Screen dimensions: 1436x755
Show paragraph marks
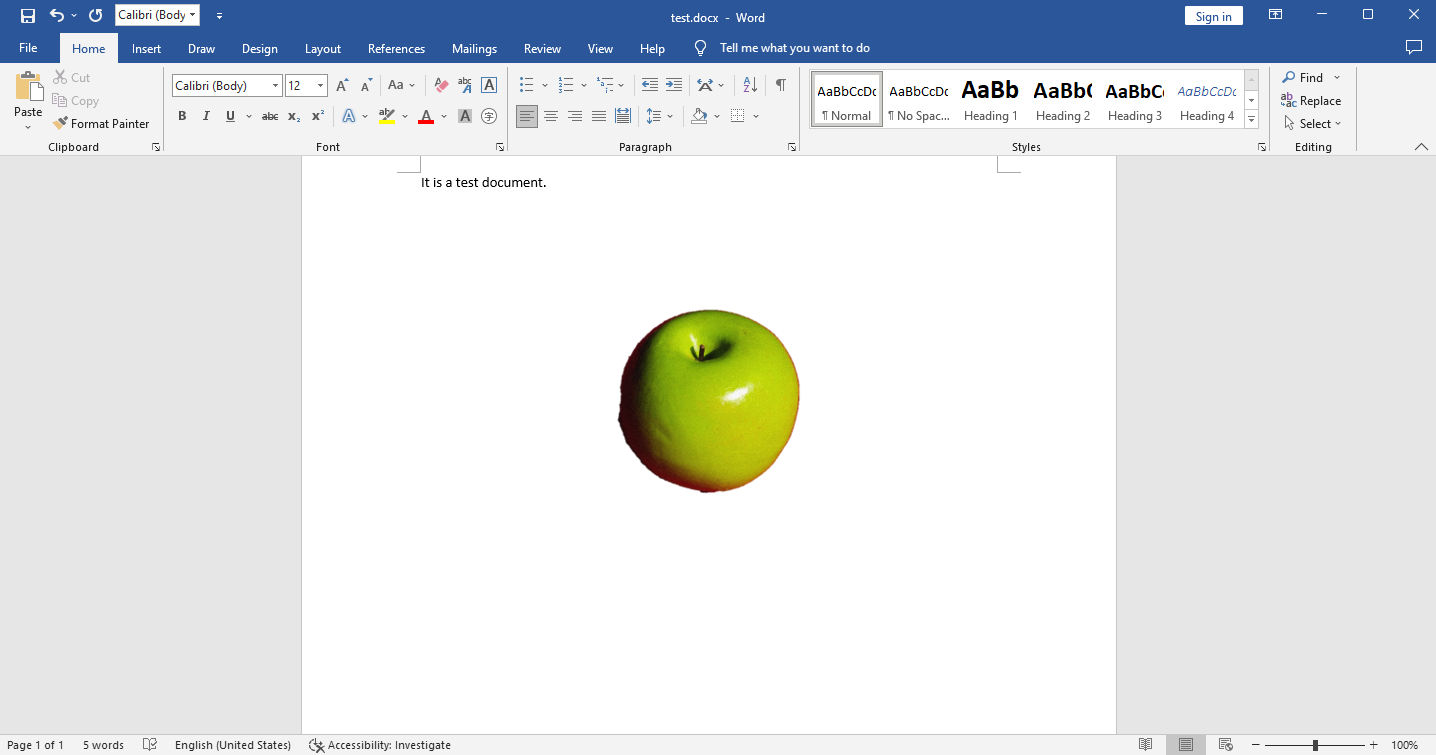pos(780,85)
